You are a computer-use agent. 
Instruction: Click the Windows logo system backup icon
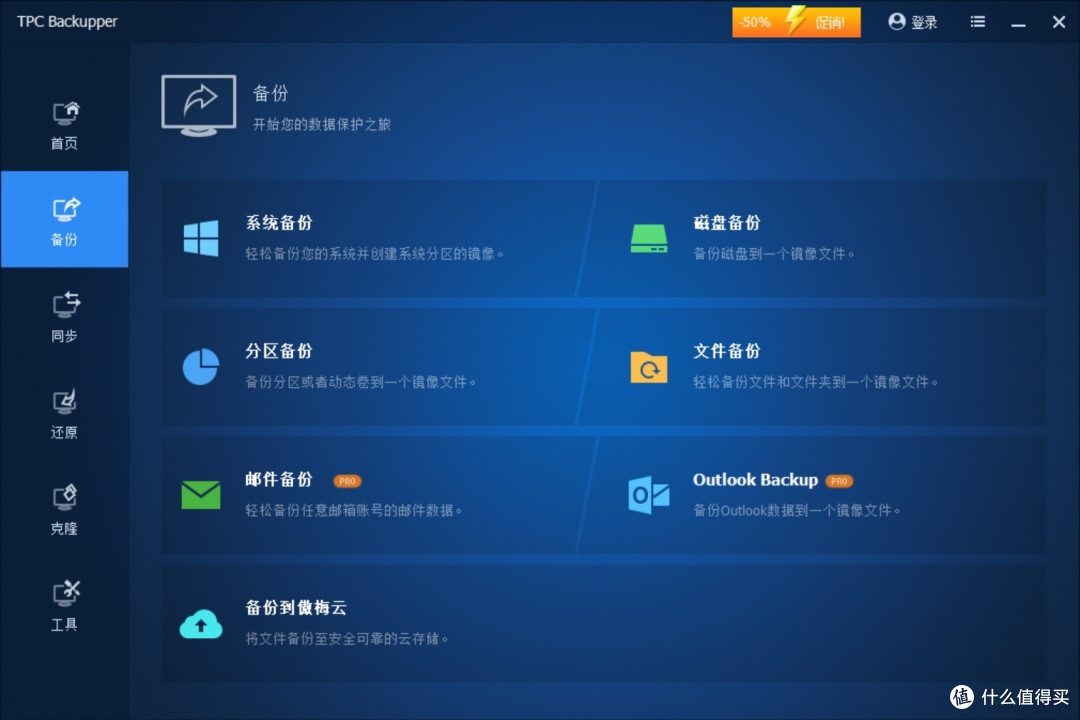point(201,238)
